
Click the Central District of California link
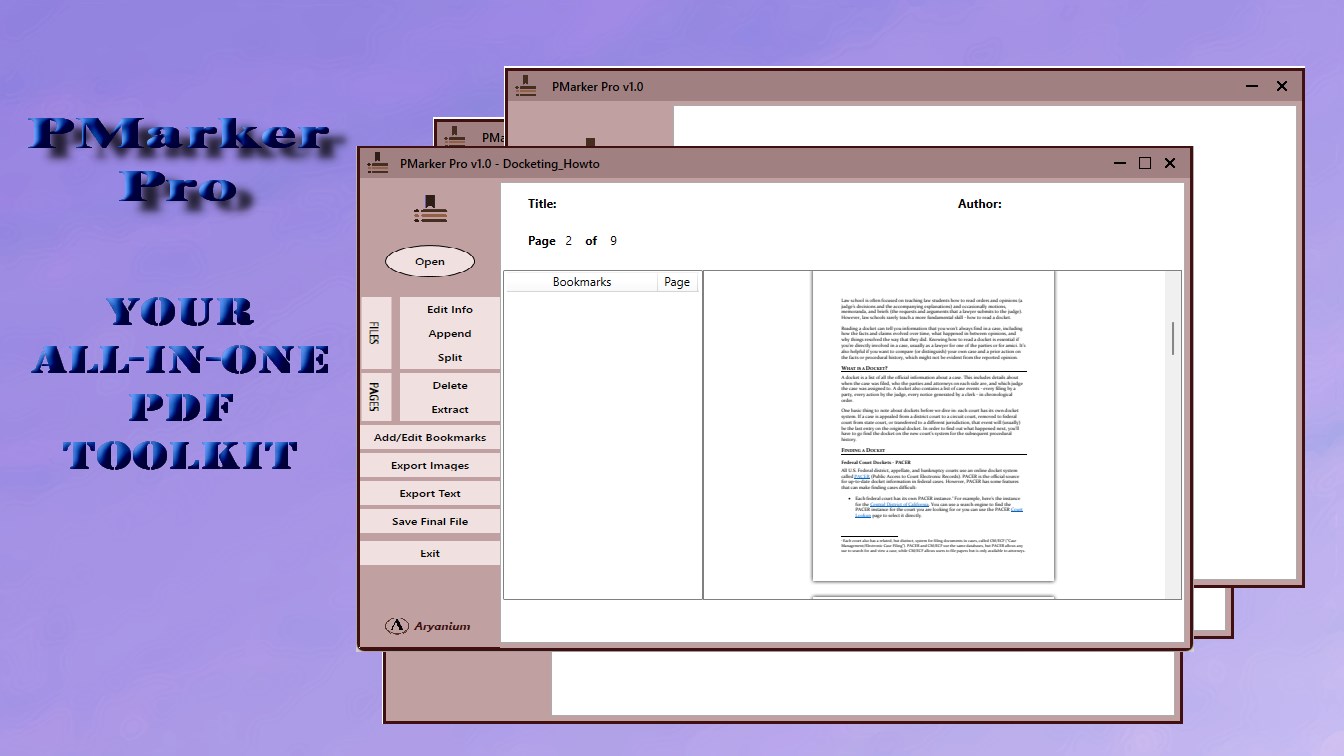pyautogui.click(x=900, y=505)
